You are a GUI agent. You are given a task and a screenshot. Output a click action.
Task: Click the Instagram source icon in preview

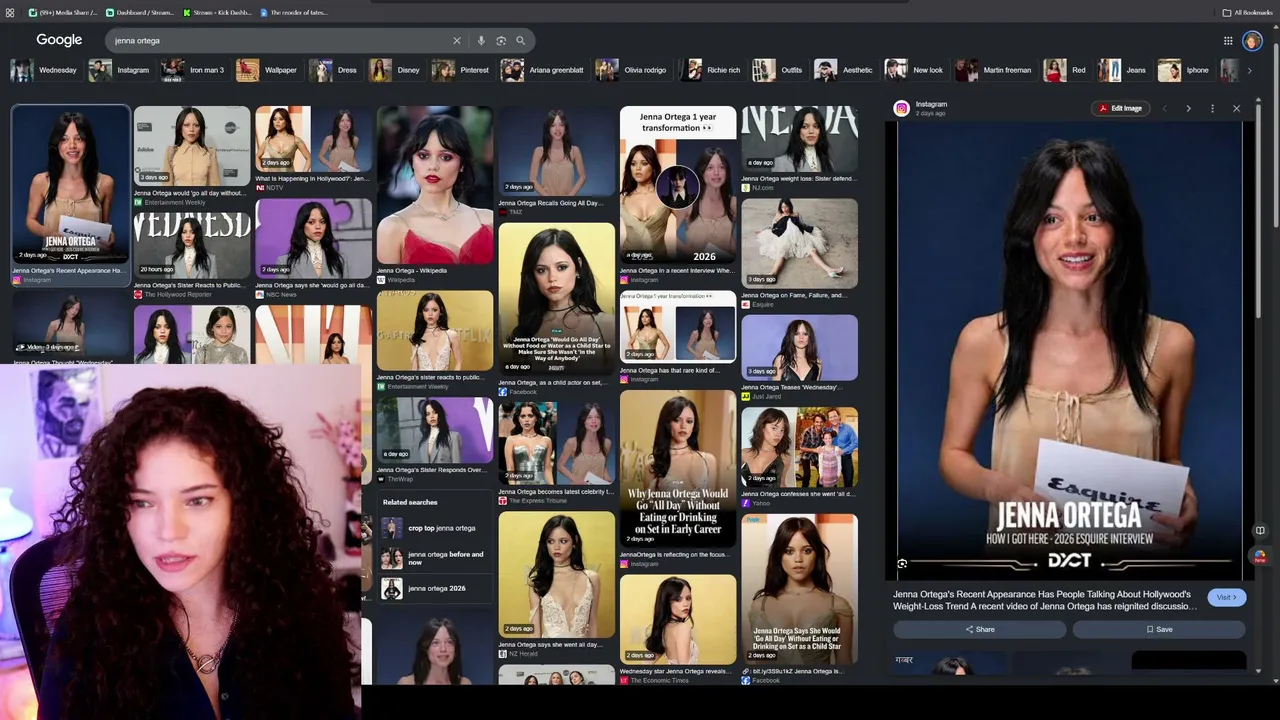[901, 108]
